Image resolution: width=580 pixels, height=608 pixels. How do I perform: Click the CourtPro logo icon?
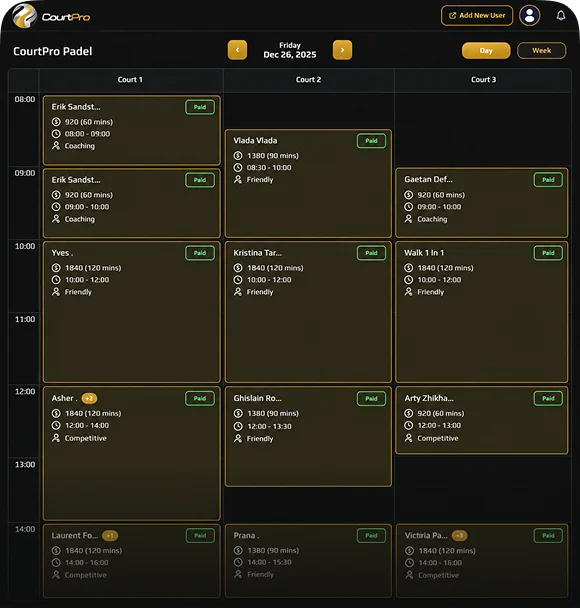click(24, 16)
